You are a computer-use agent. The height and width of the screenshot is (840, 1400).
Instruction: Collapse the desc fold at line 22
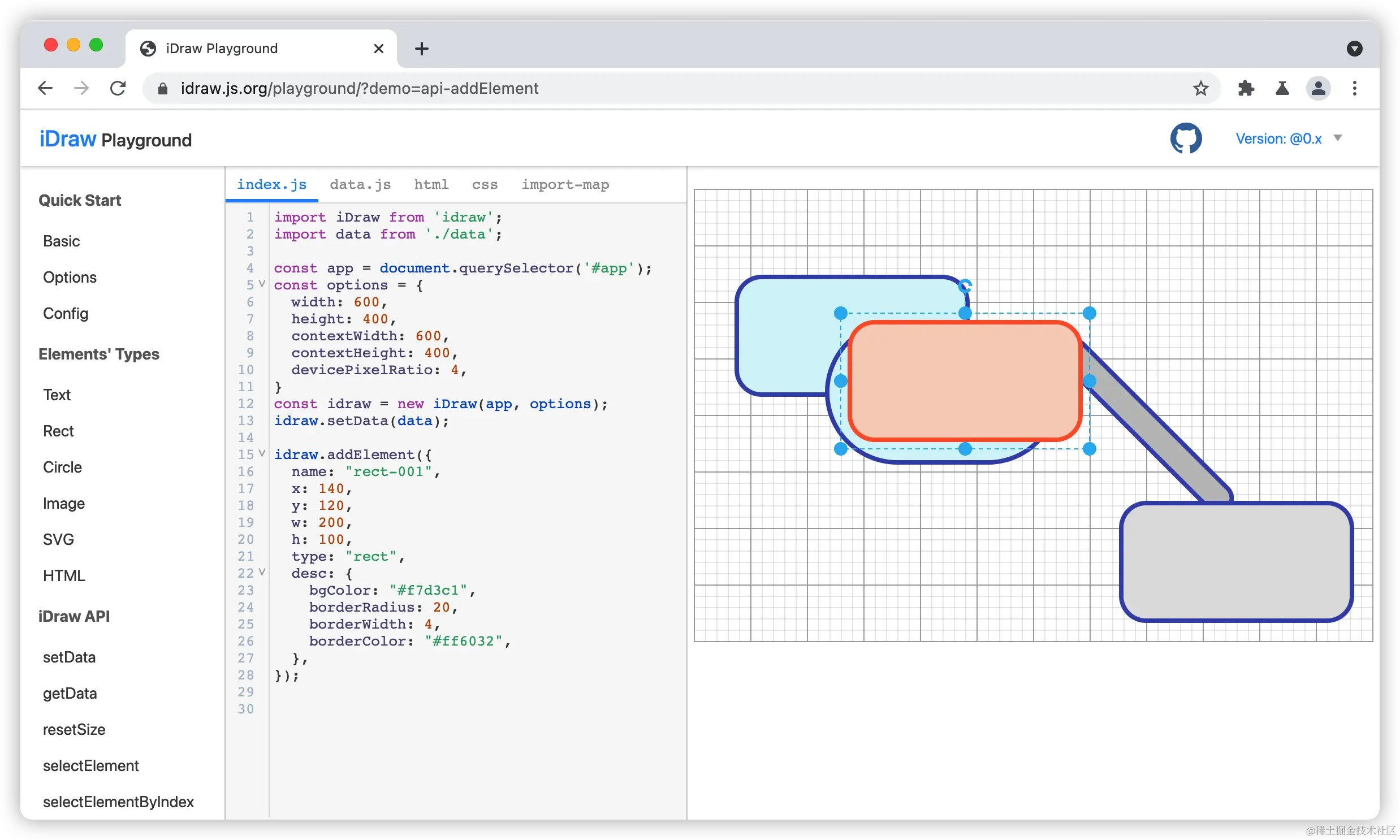coord(262,572)
